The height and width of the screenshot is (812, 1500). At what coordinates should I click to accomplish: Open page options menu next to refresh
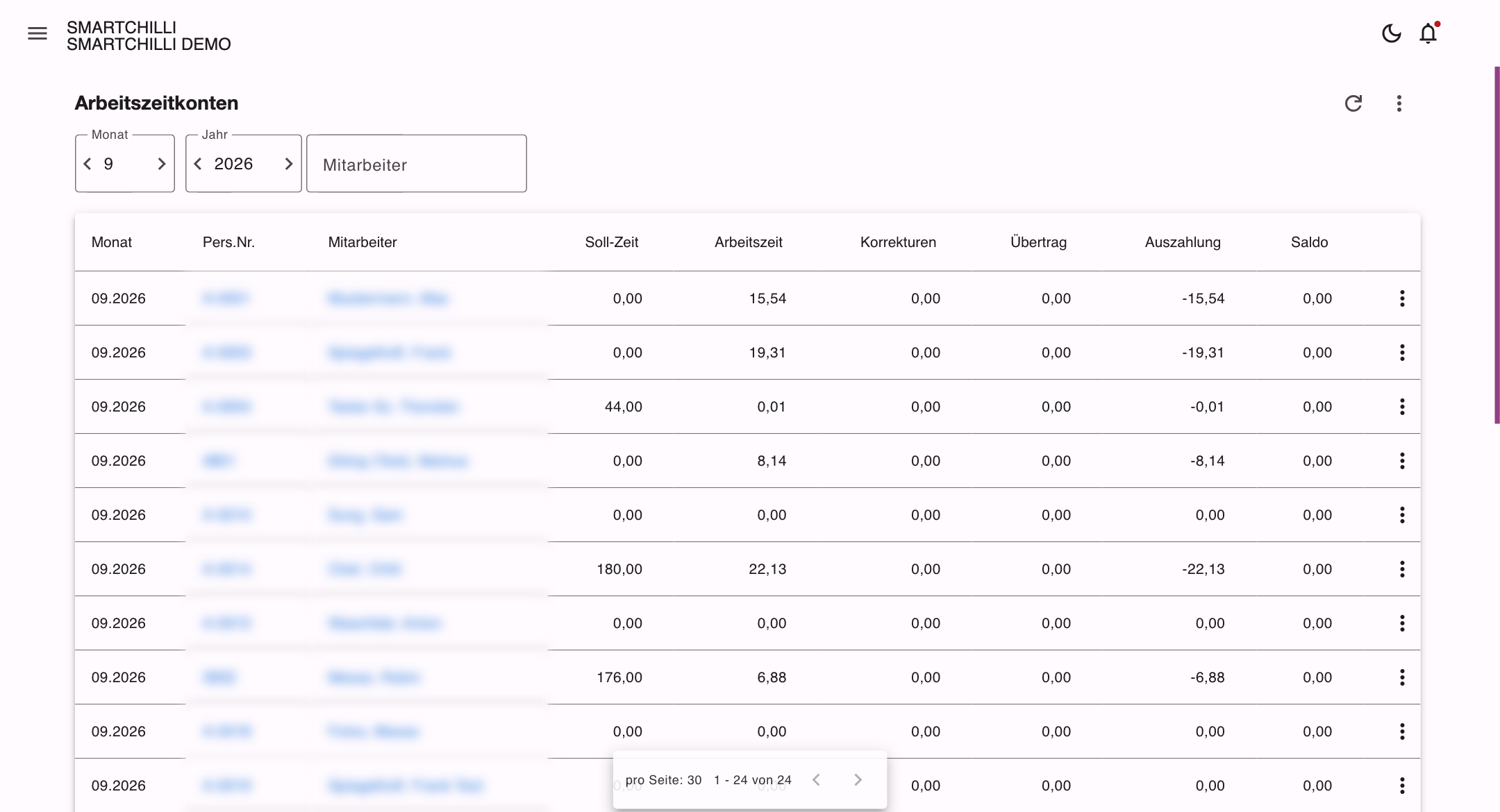click(1399, 103)
